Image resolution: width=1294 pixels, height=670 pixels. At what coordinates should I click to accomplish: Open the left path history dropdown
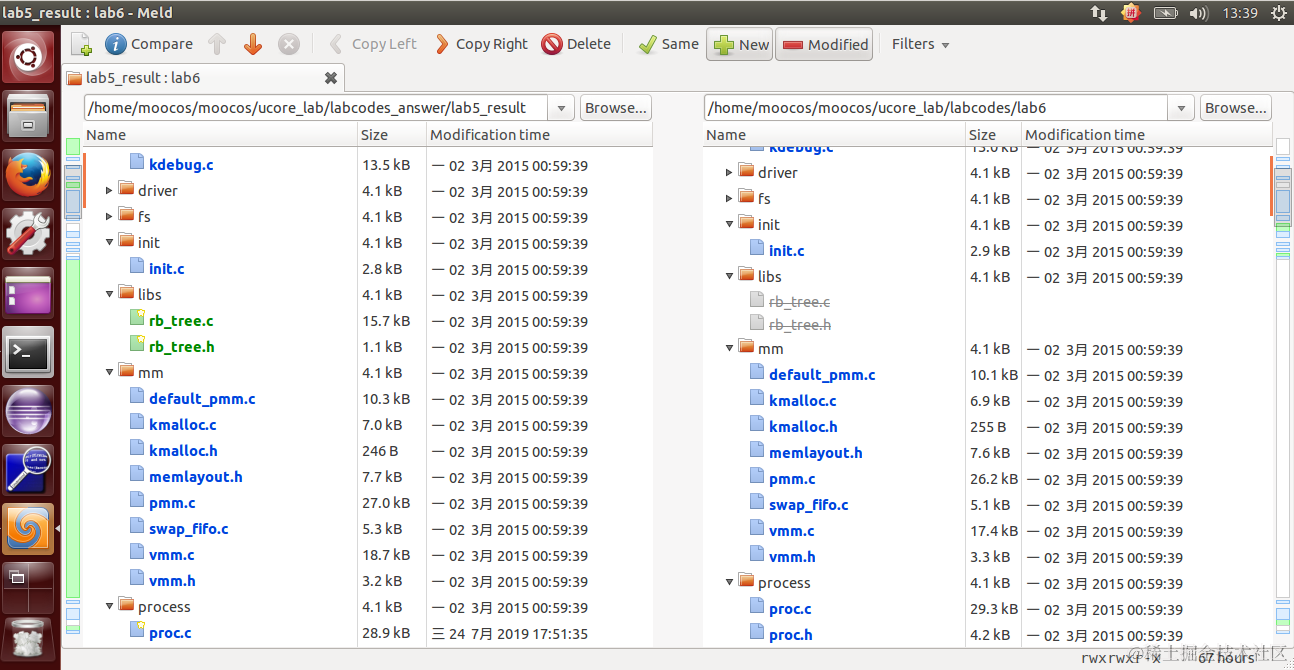tap(561, 108)
